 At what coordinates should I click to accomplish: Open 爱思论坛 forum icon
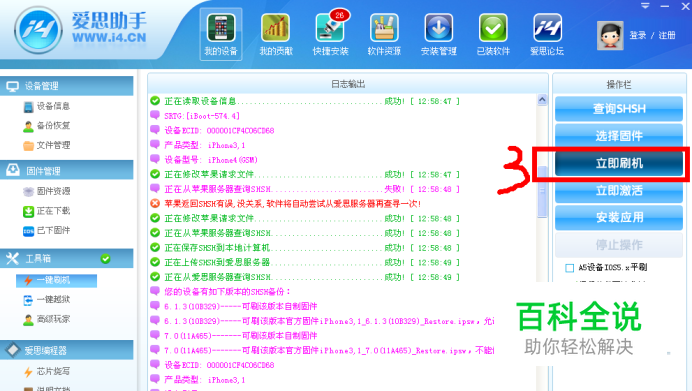click(x=547, y=34)
